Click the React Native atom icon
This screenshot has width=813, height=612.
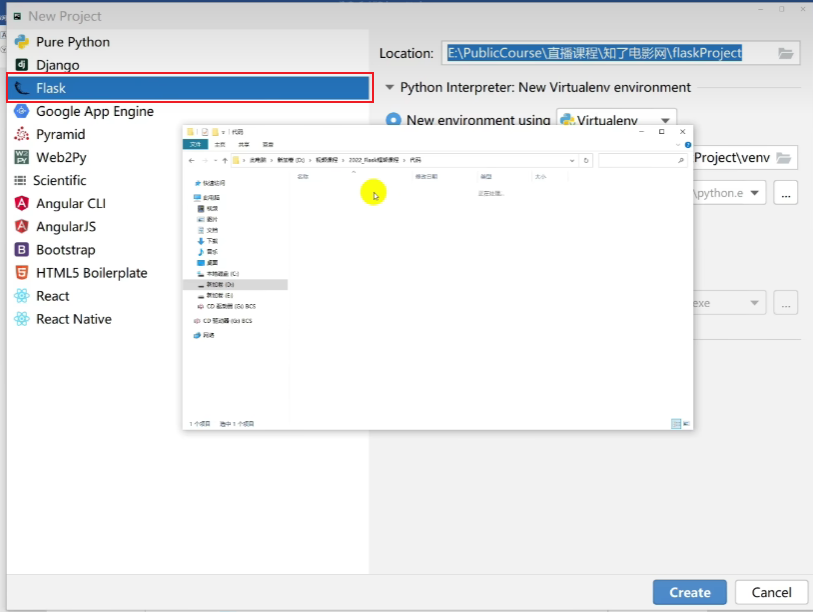[21, 319]
